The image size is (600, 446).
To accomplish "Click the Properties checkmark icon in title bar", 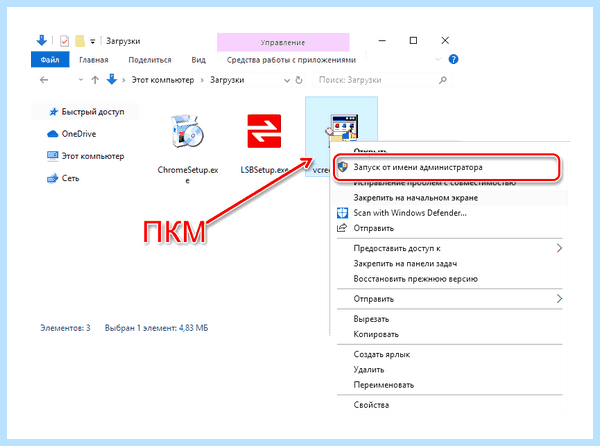I will pyautogui.click(x=64, y=41).
